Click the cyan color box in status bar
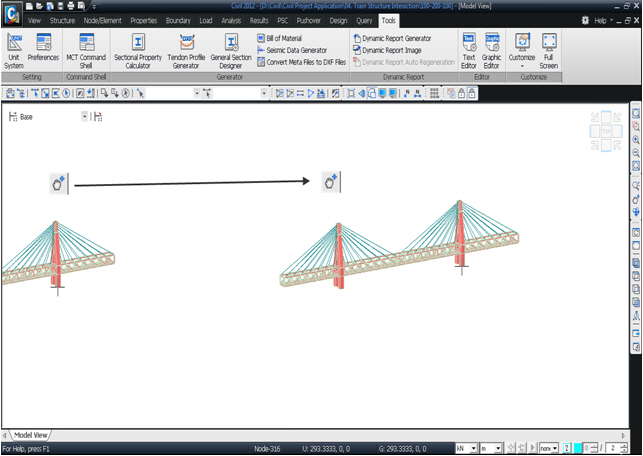 click(x=578, y=449)
